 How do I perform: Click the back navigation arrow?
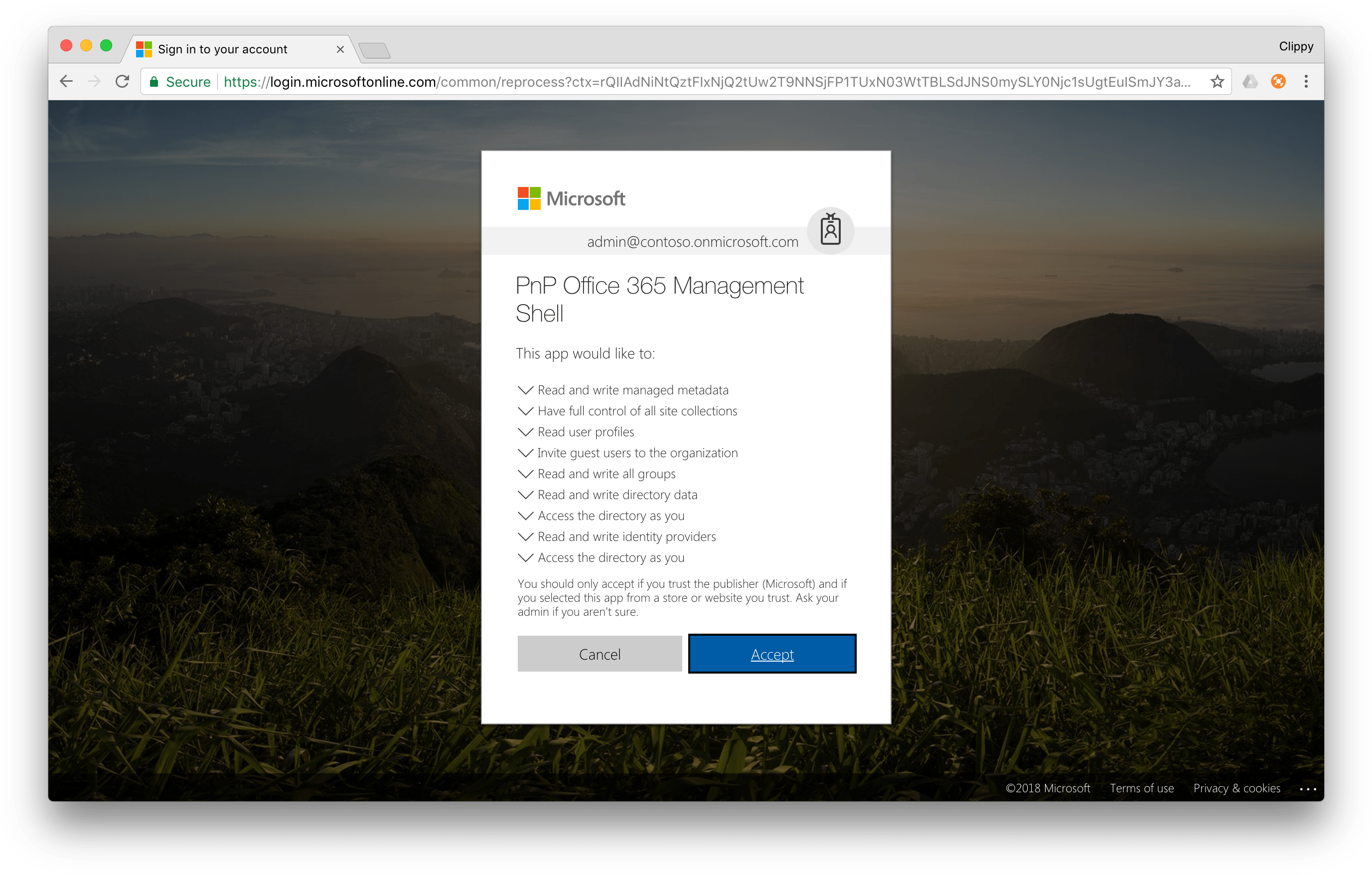(x=67, y=81)
